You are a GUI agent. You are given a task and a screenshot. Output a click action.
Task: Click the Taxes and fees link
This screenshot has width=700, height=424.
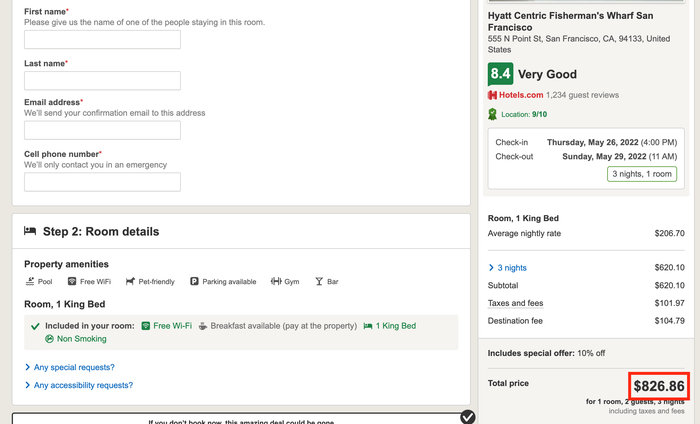tap(515, 303)
